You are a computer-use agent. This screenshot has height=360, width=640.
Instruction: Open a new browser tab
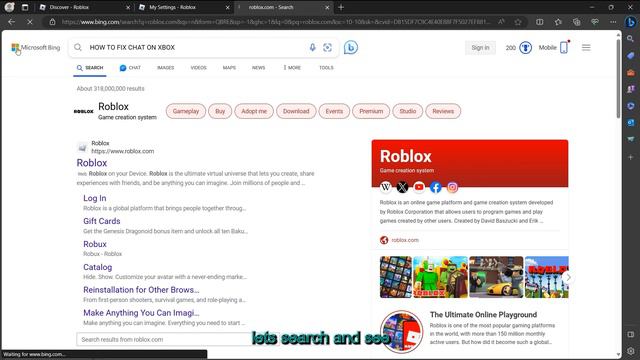[341, 7]
